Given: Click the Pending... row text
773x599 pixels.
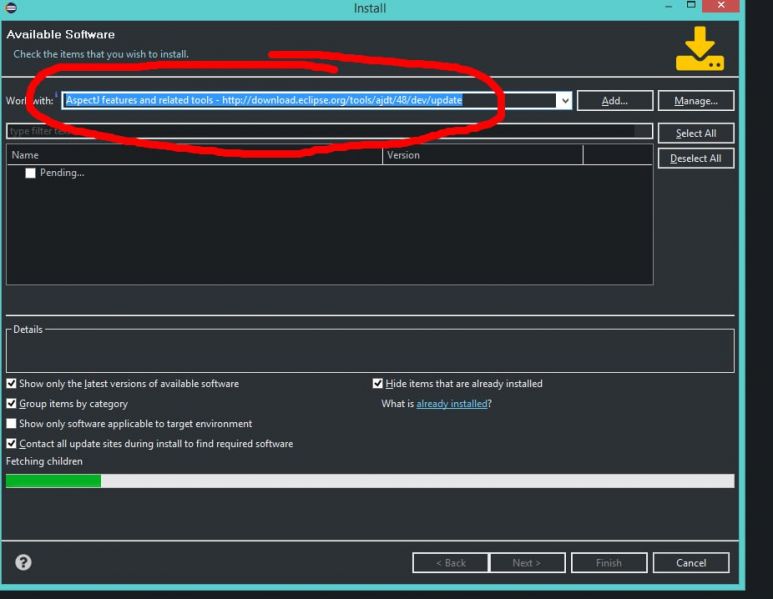Looking at the screenshot, I should [x=62, y=173].
